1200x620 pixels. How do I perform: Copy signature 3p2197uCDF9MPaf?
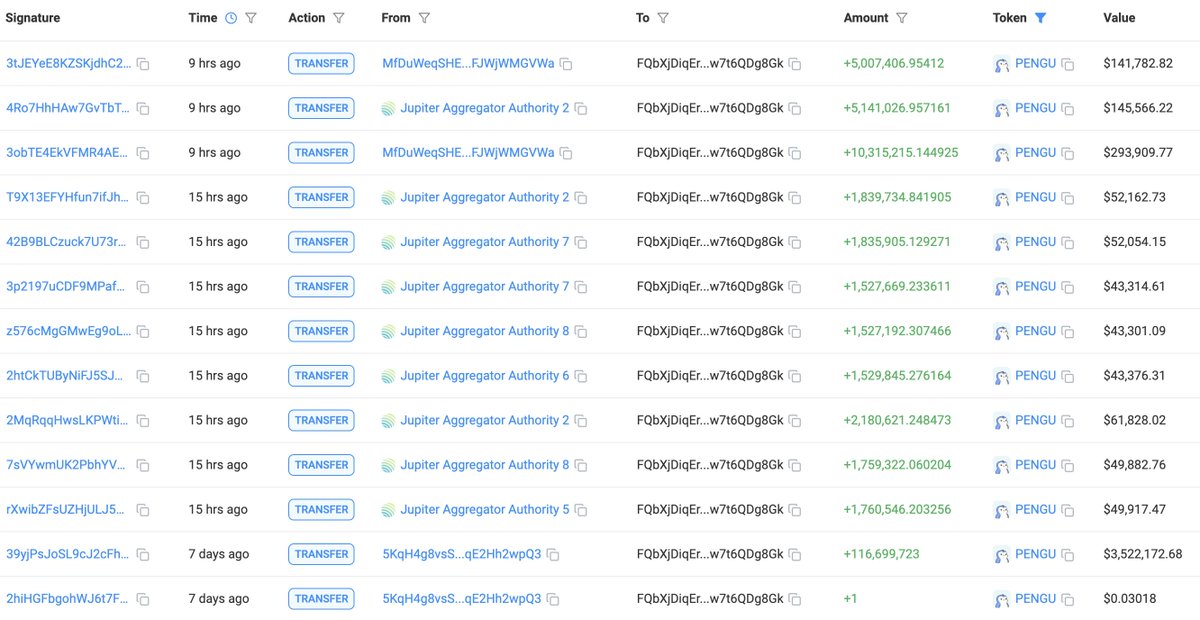point(143,287)
